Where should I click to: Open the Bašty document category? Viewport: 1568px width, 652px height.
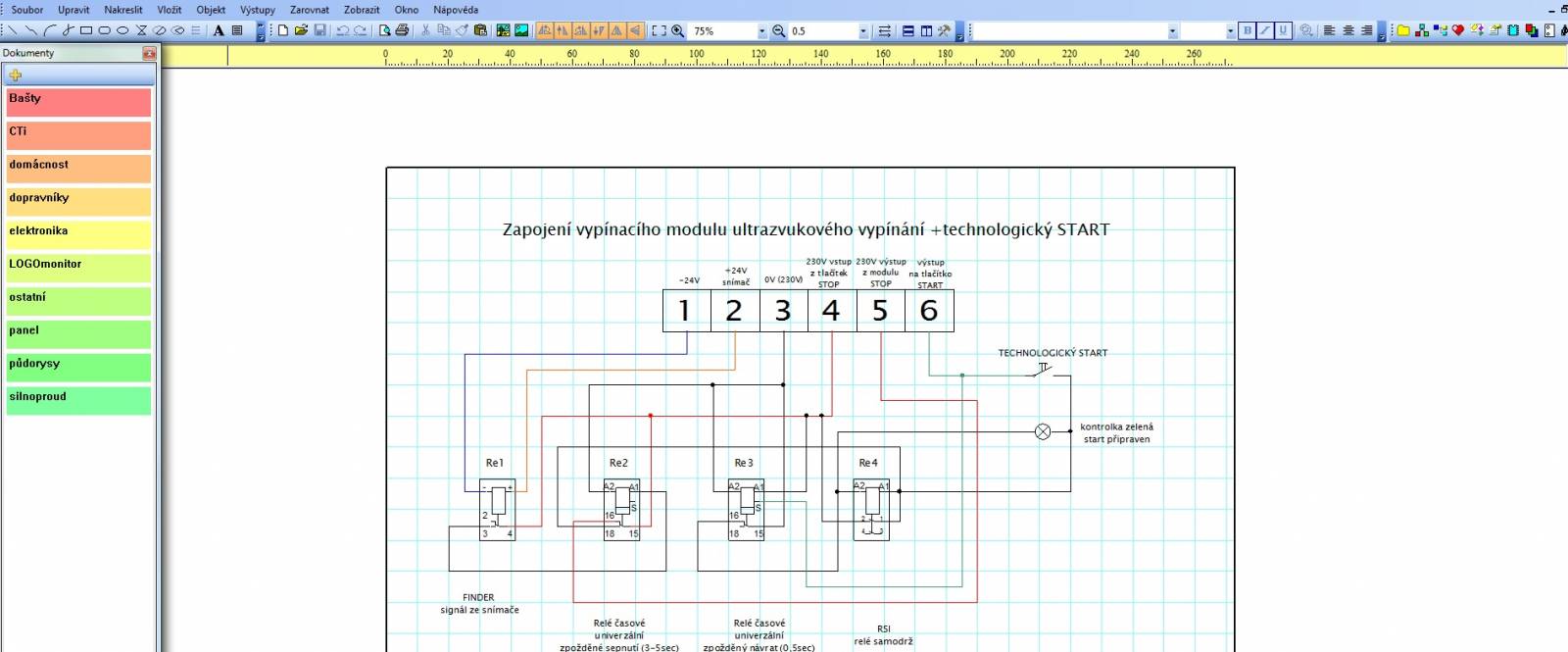coord(79,103)
